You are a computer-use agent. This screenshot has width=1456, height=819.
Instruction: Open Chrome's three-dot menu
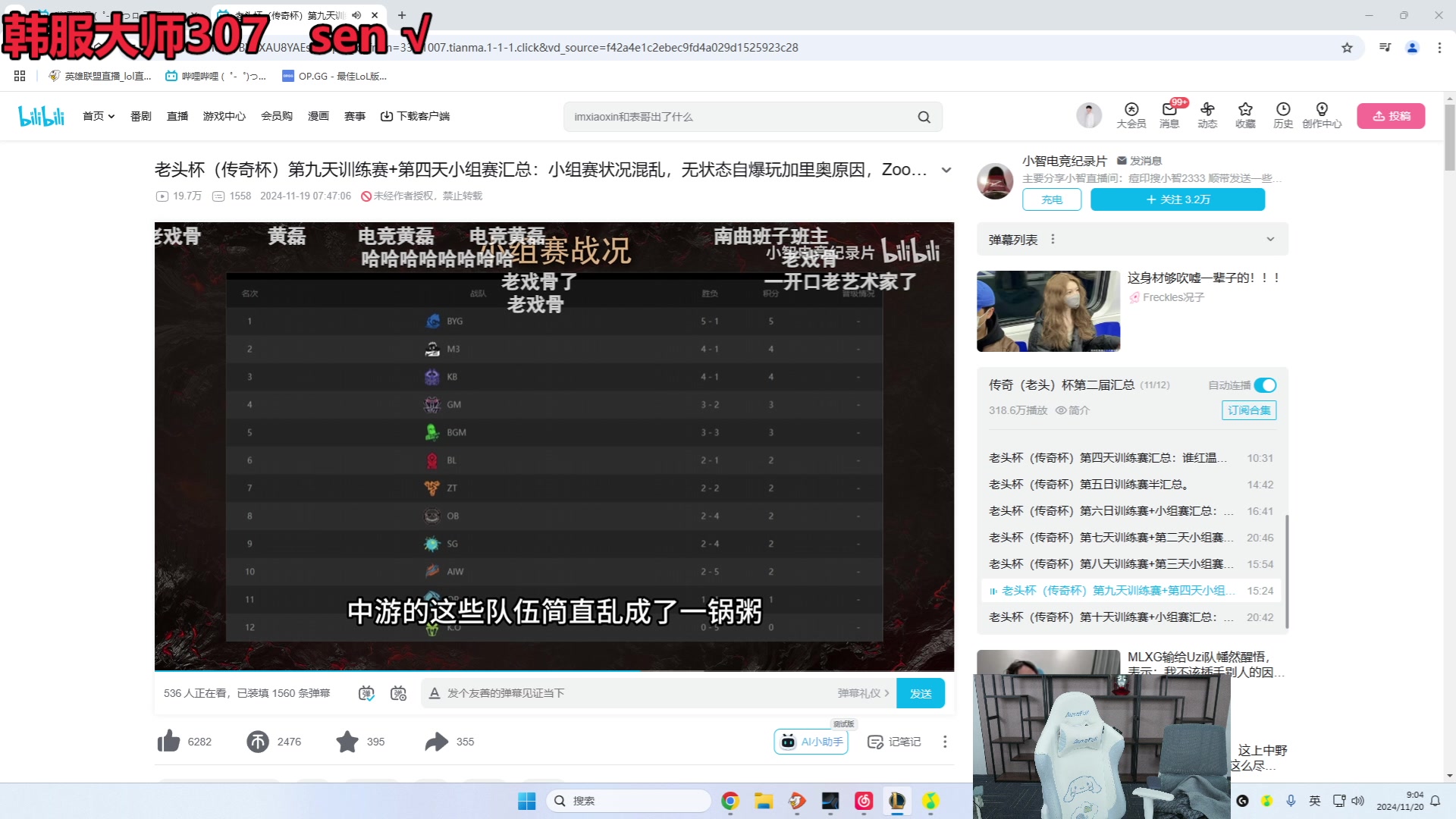1439,47
